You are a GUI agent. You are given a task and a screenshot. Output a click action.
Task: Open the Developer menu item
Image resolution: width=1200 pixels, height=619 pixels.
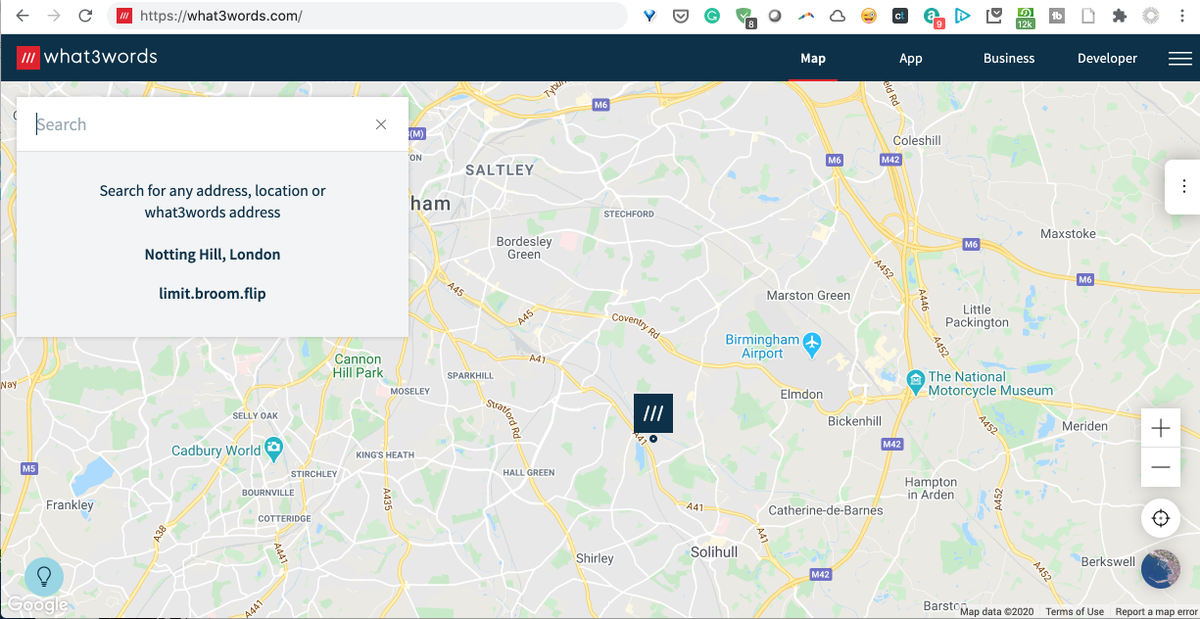click(1107, 58)
